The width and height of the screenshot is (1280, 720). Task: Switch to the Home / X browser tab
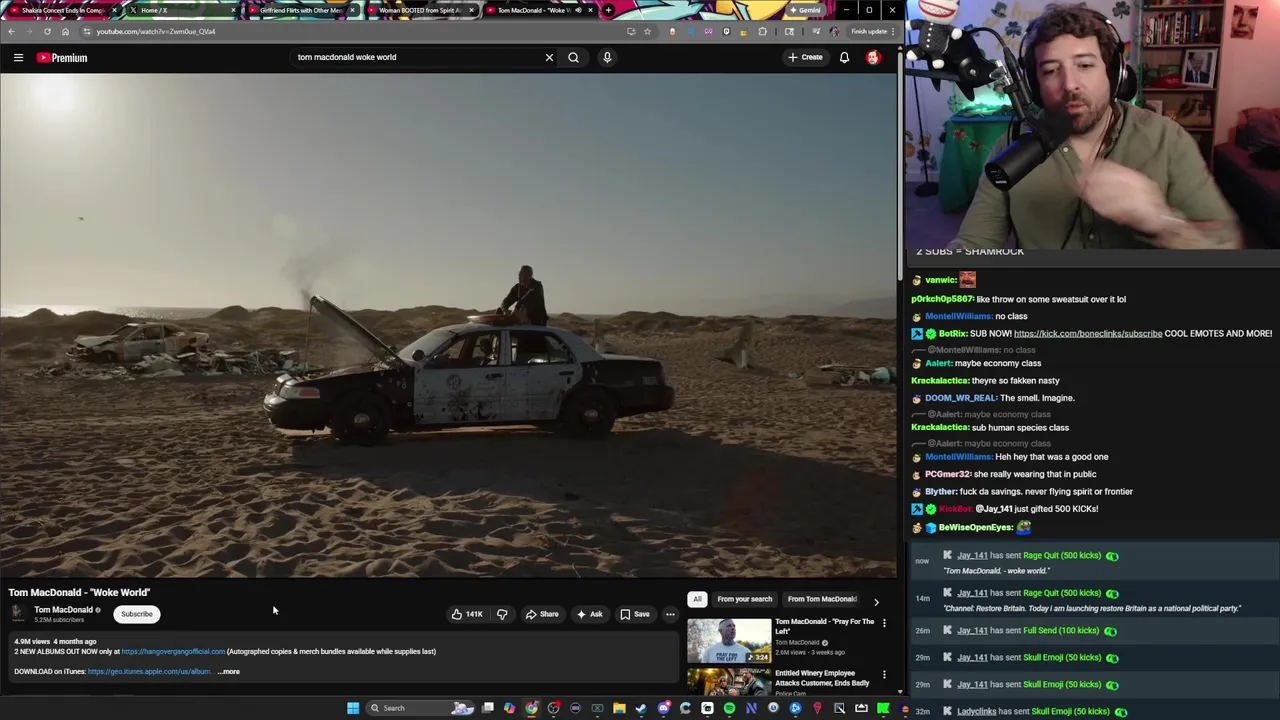pos(182,10)
